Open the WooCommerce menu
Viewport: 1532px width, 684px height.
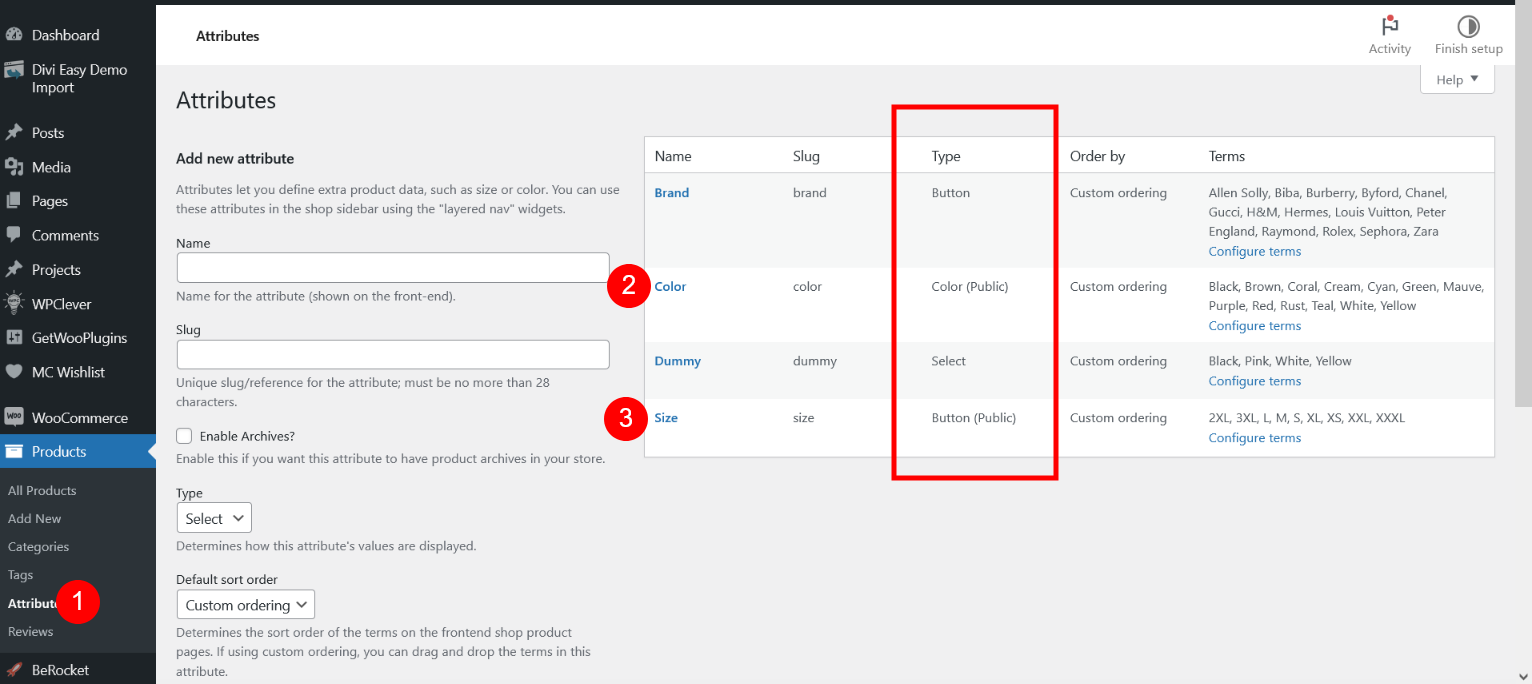(x=80, y=418)
